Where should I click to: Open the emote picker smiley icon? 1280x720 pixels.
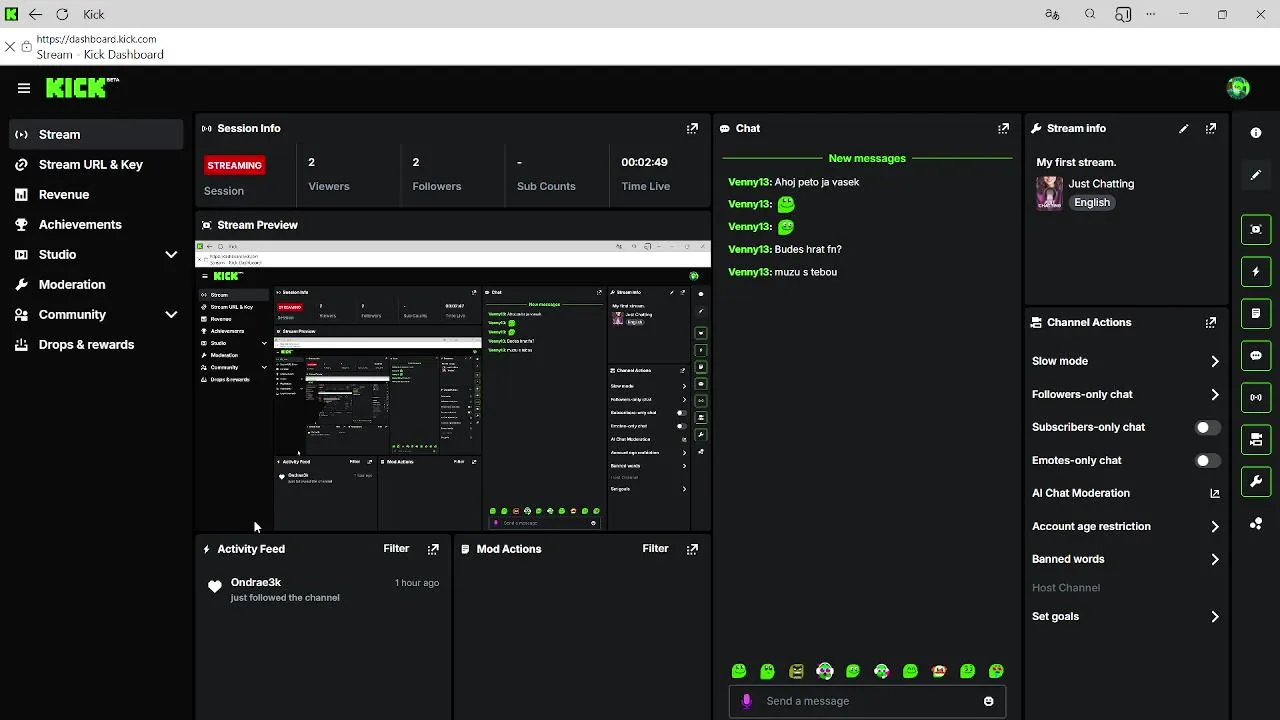tap(989, 701)
